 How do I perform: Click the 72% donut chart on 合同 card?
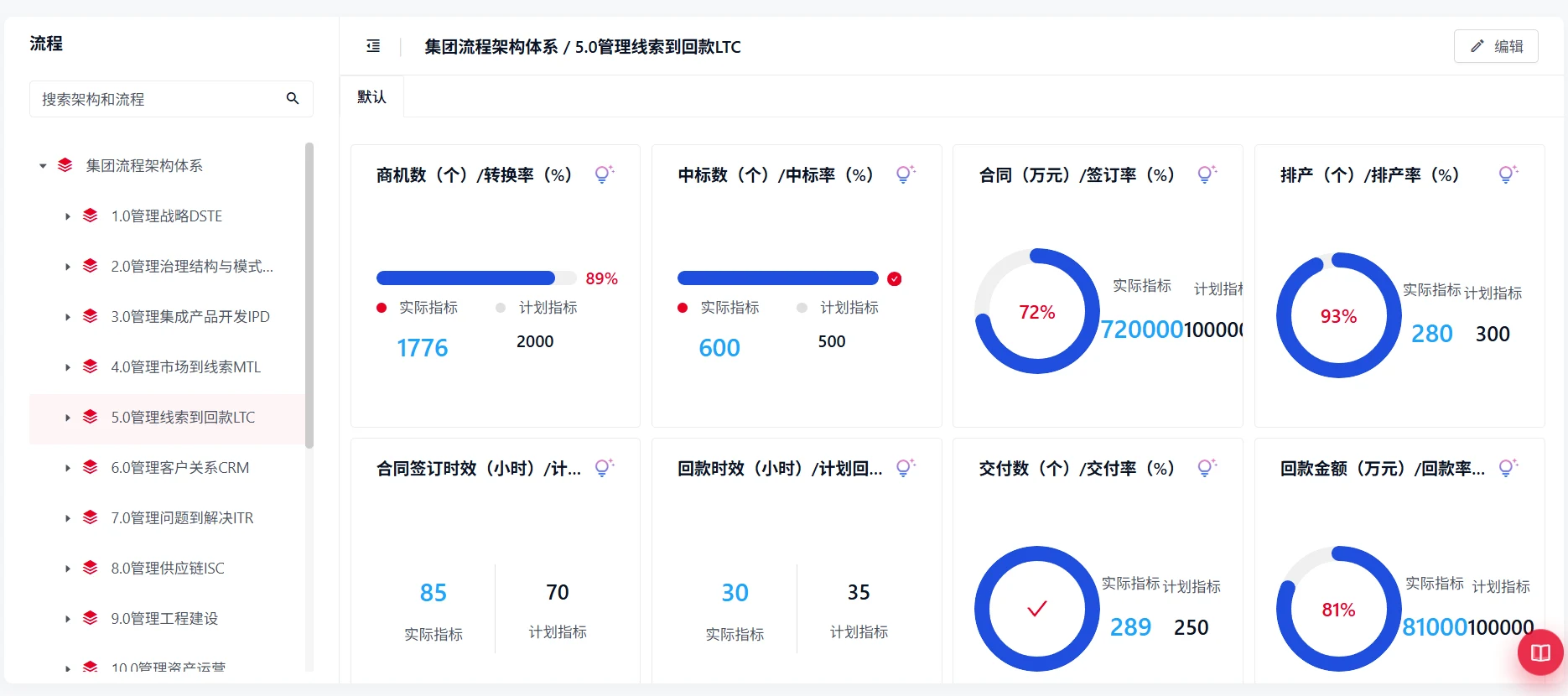point(1037,311)
